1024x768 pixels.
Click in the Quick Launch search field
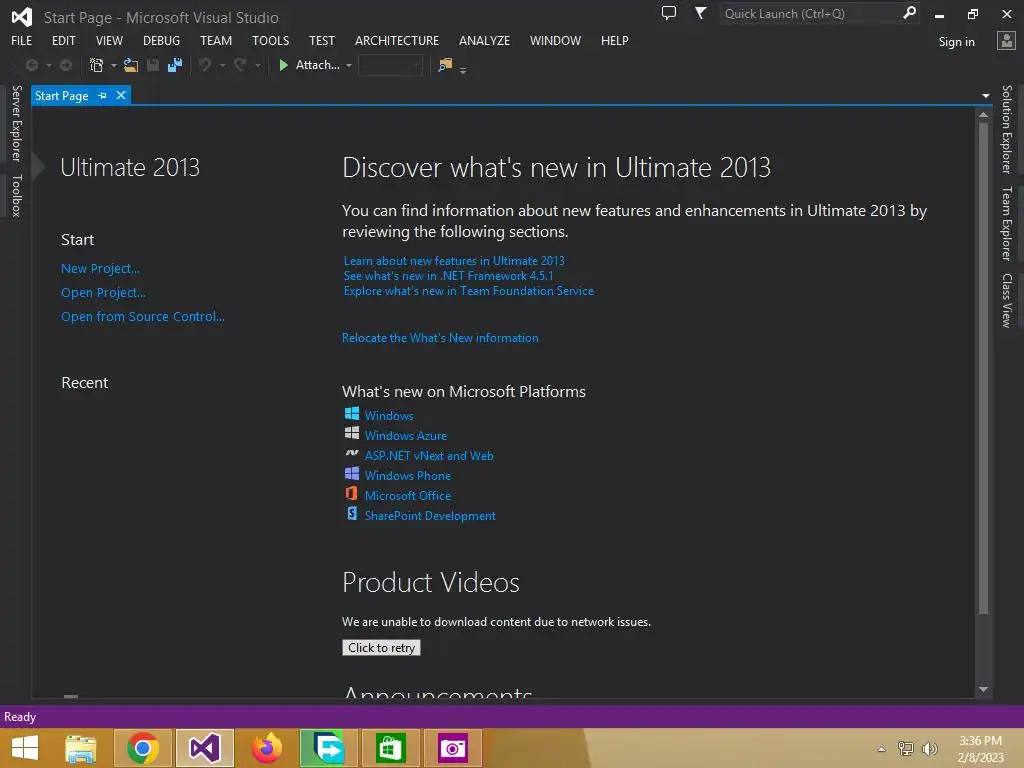810,13
